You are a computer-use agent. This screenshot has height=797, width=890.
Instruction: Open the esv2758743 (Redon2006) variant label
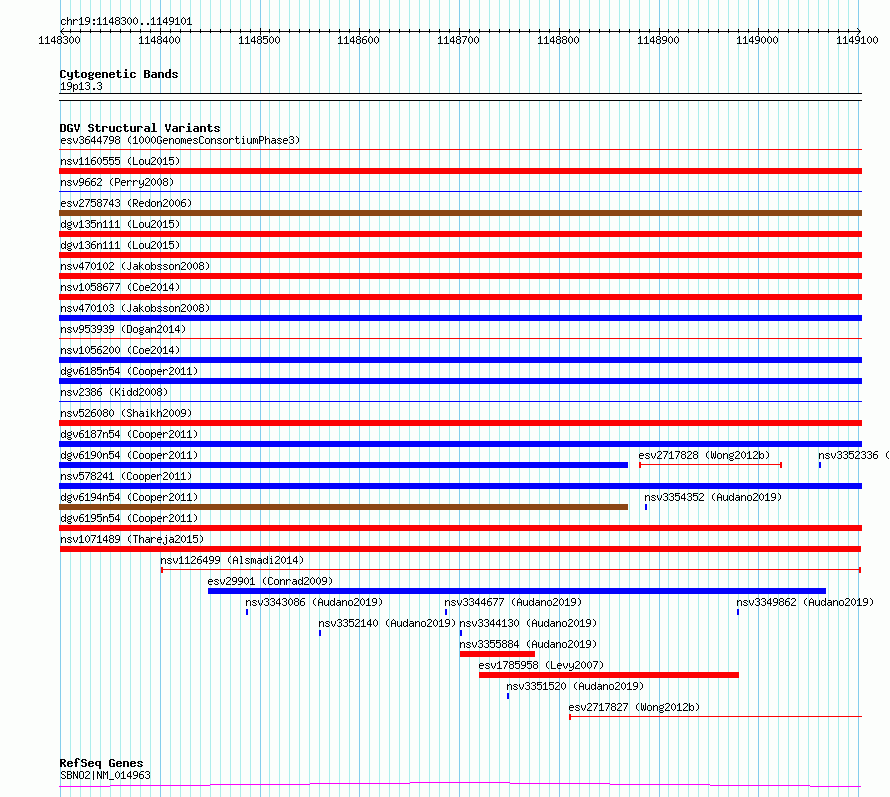click(126, 203)
